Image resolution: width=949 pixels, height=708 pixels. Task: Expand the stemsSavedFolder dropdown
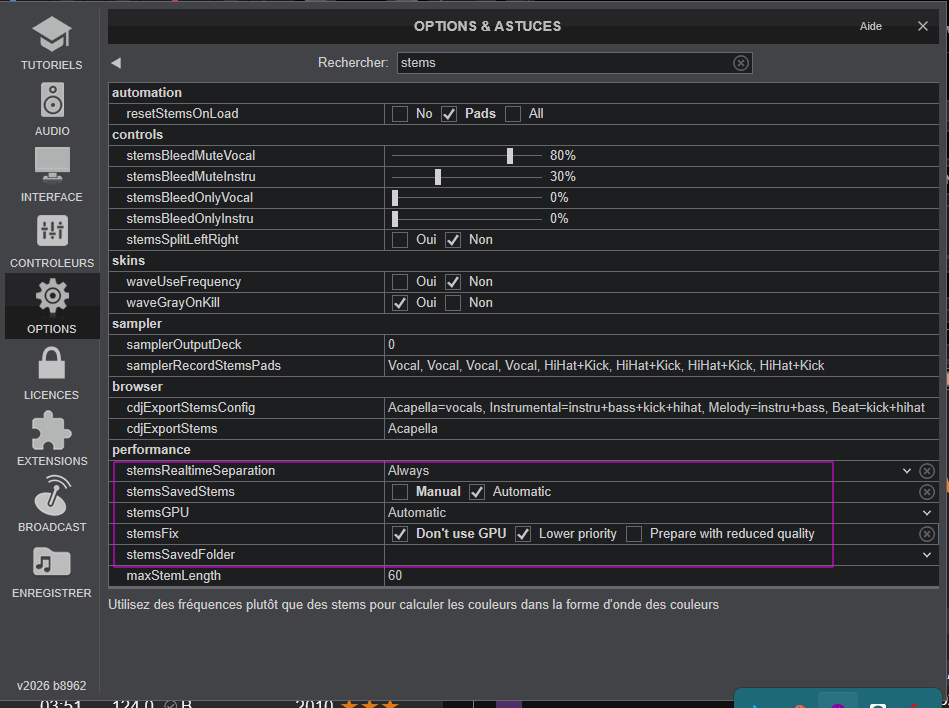927,555
